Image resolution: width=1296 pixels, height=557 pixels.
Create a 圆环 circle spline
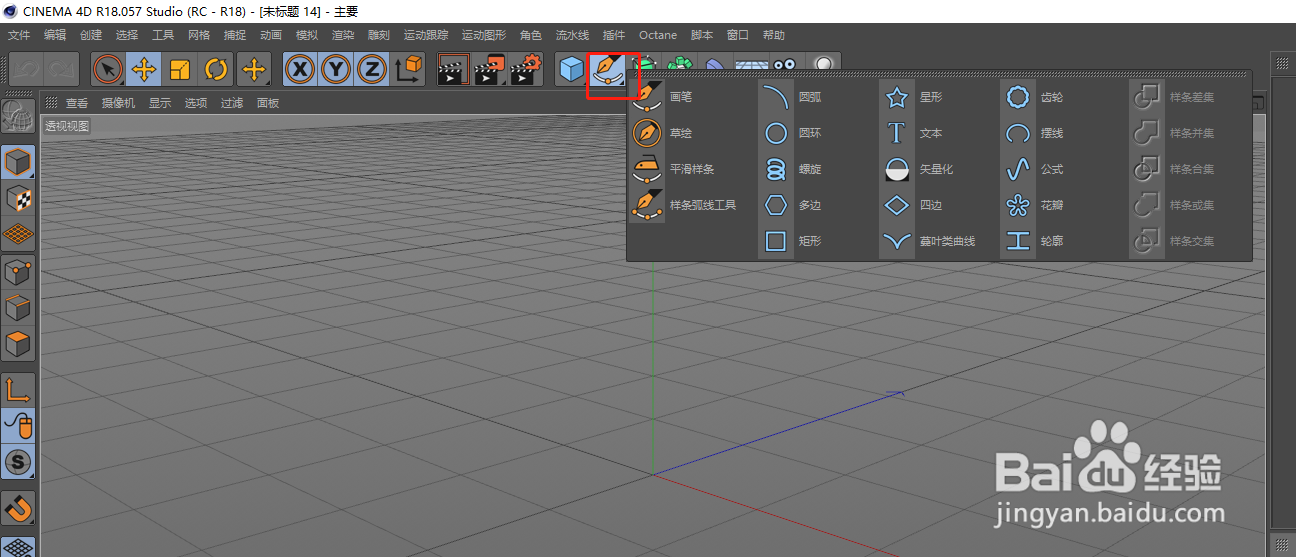point(793,133)
